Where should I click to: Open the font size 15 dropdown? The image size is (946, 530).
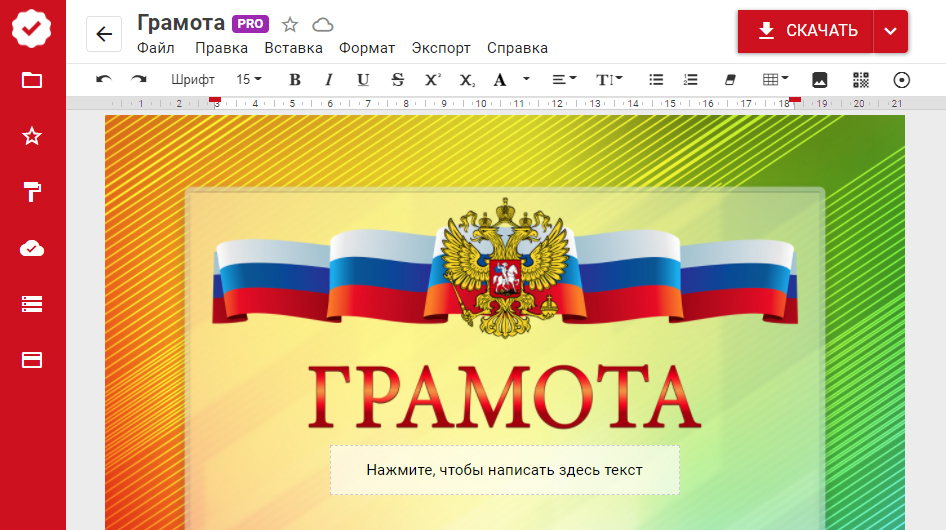248,80
